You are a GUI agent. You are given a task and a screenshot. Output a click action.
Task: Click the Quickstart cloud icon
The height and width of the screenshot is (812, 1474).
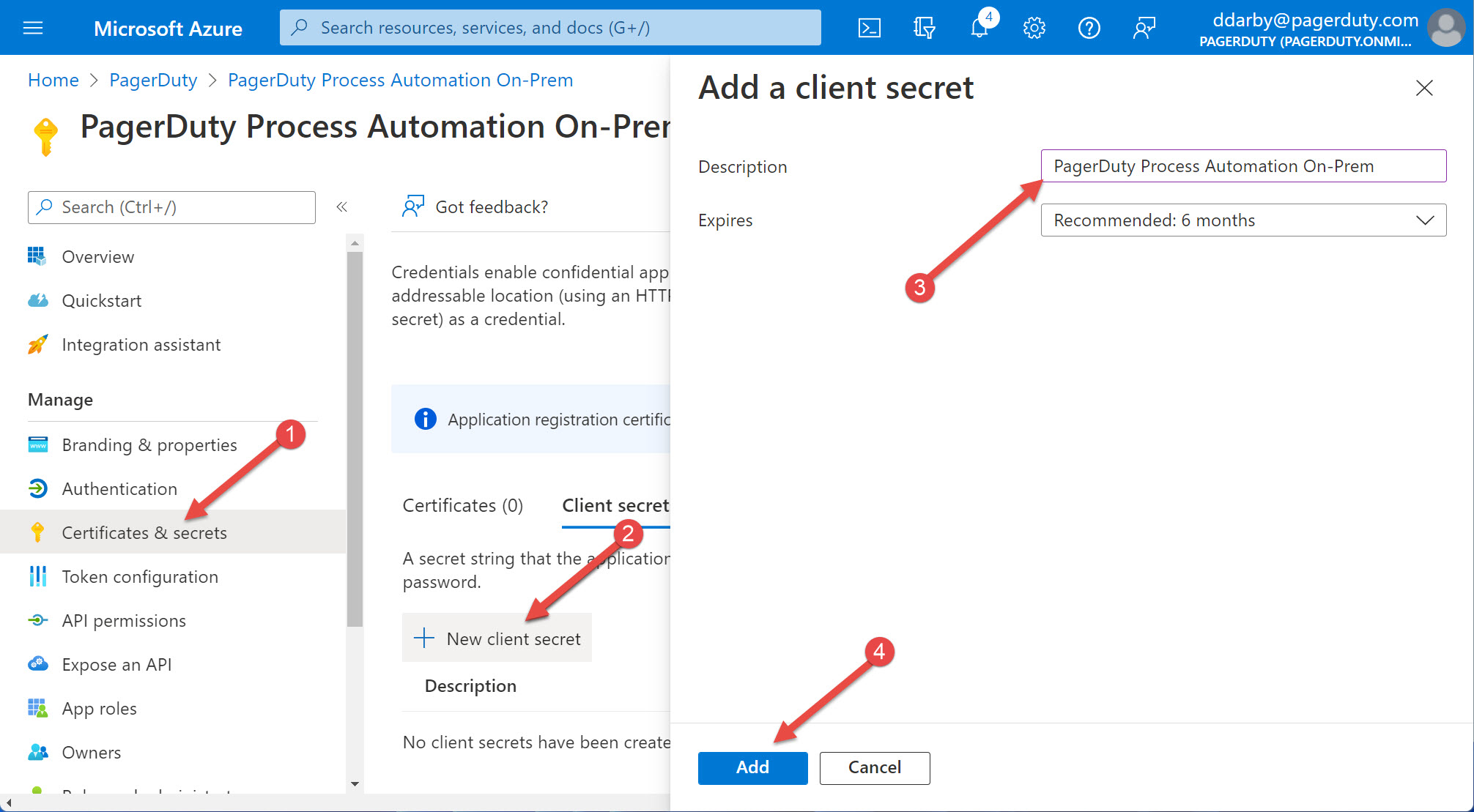(37, 300)
